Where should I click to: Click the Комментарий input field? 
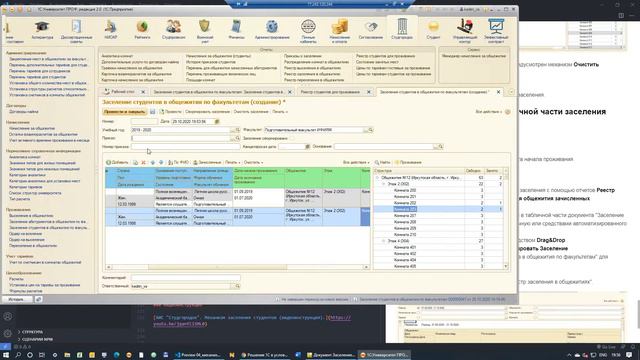[185, 278]
